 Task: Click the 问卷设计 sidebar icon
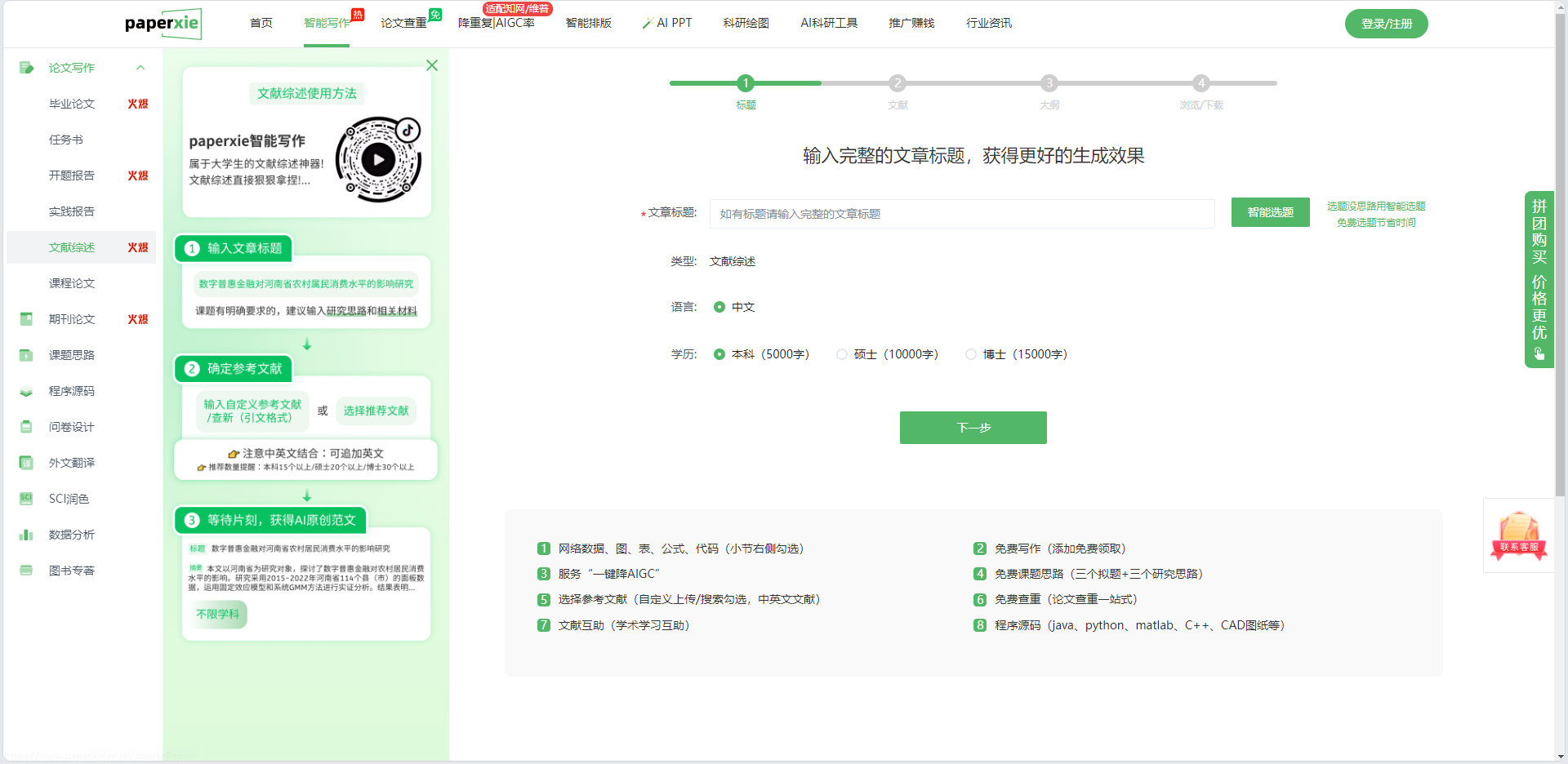26,427
